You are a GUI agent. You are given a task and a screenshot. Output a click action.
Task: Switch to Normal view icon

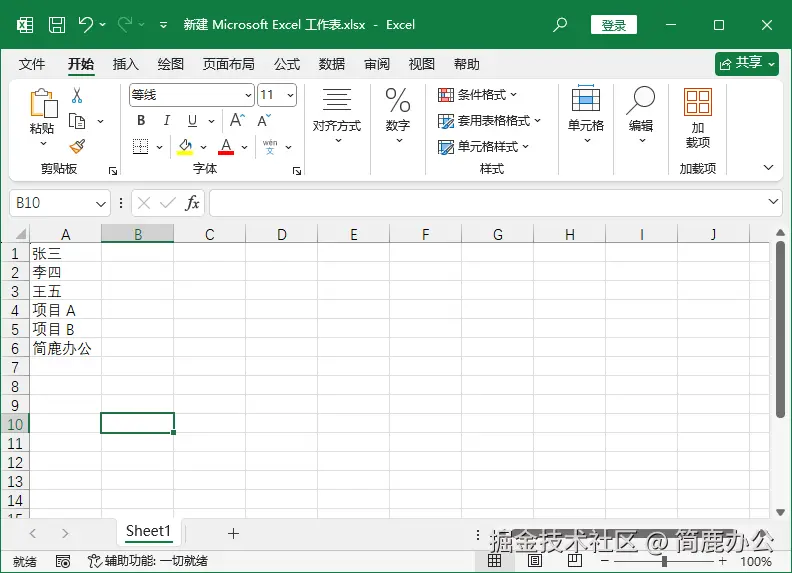pyautogui.click(x=494, y=560)
